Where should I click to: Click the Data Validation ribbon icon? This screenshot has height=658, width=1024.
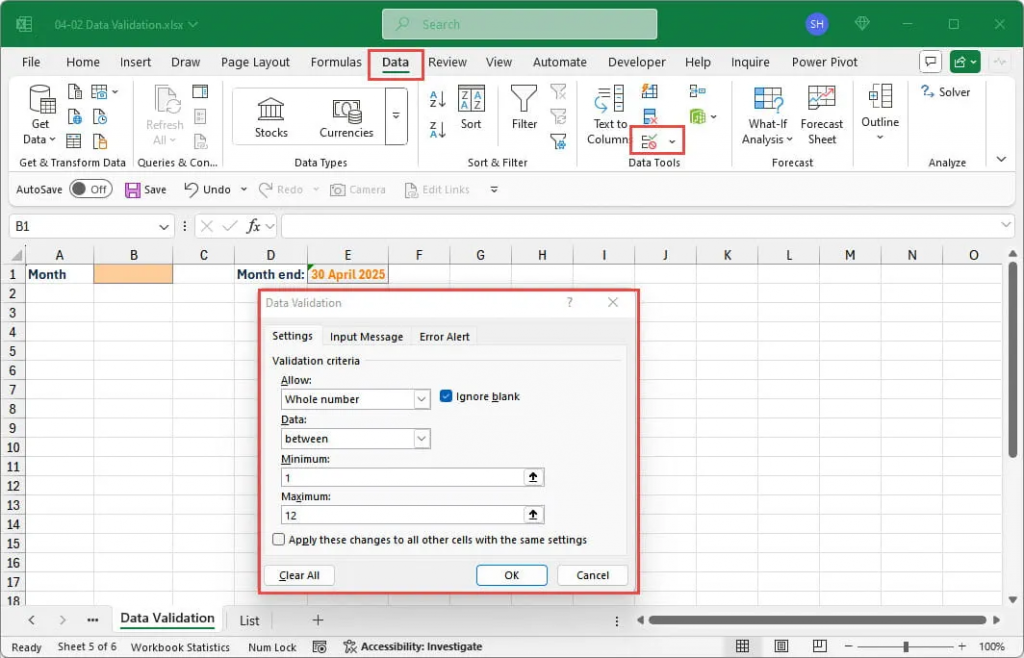(651, 142)
